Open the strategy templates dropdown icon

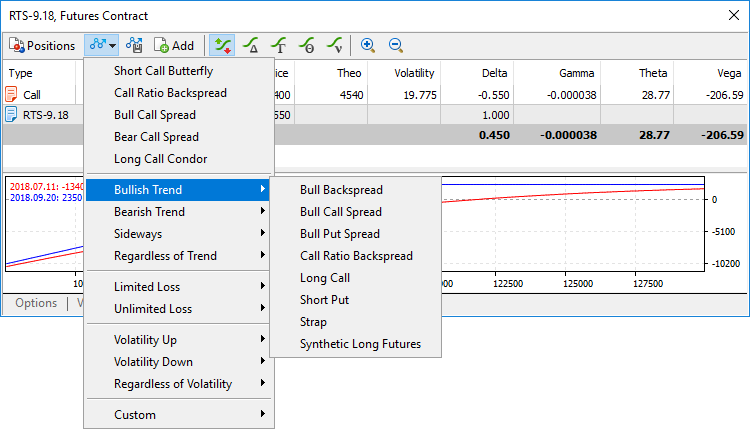point(102,45)
